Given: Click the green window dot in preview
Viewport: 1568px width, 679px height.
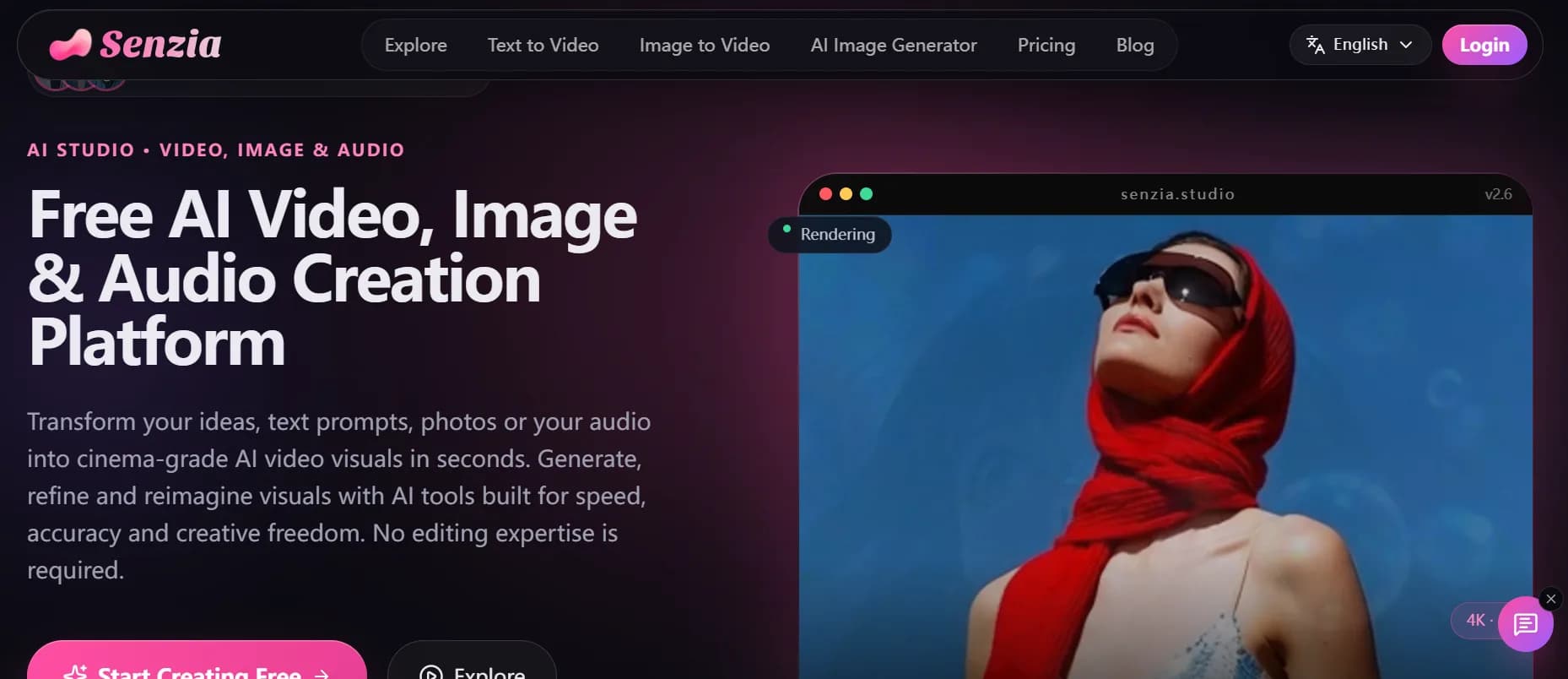Looking at the screenshot, I should click(866, 193).
